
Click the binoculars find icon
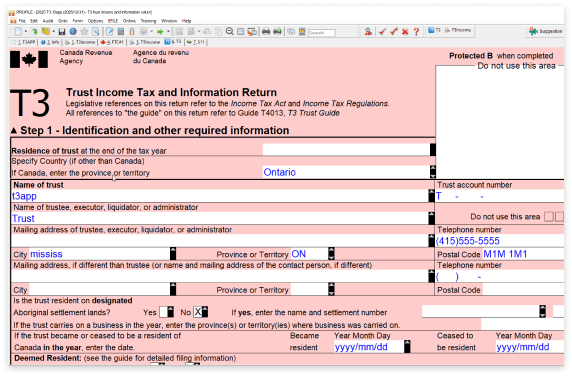coord(291,32)
